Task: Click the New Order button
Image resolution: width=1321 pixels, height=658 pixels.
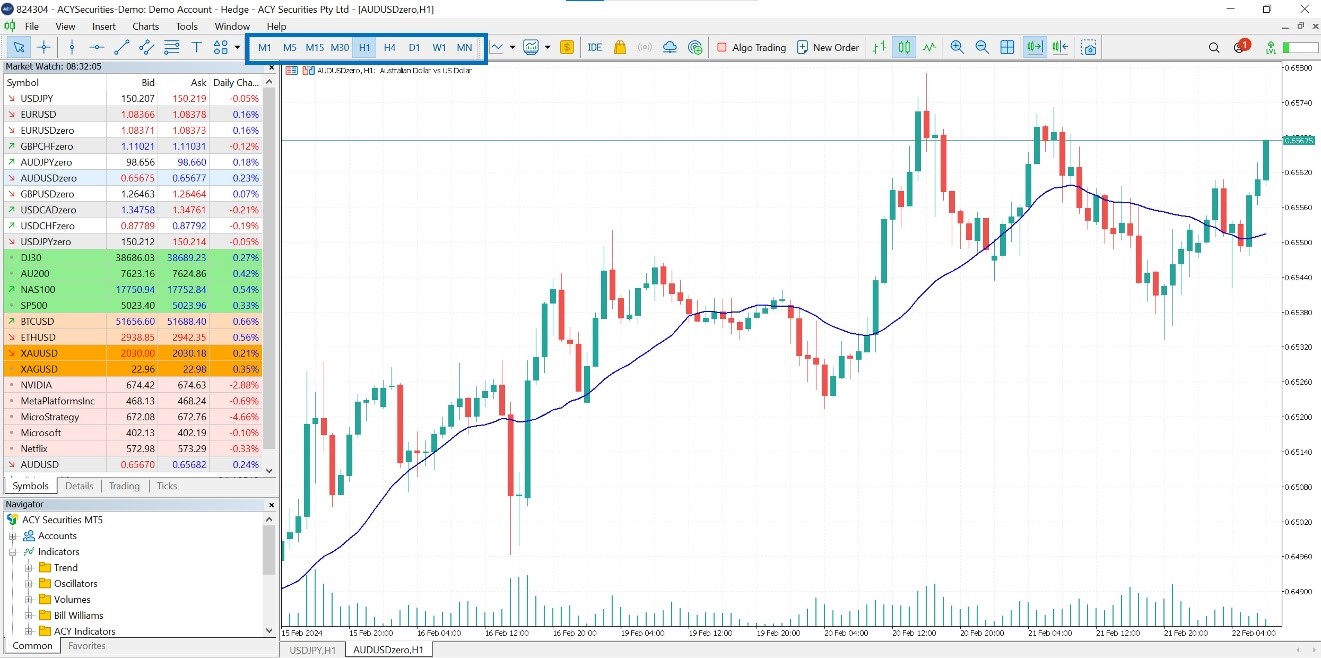Action: [827, 47]
